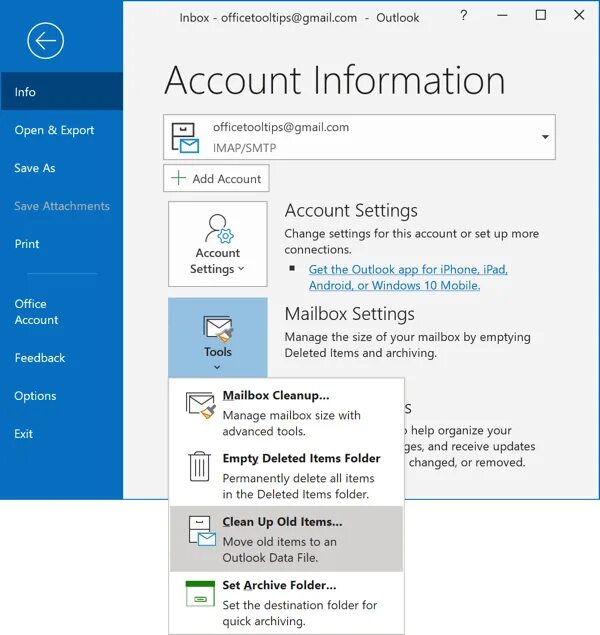This screenshot has width=600, height=635.
Task: Go to Office Account
Action: (36, 312)
